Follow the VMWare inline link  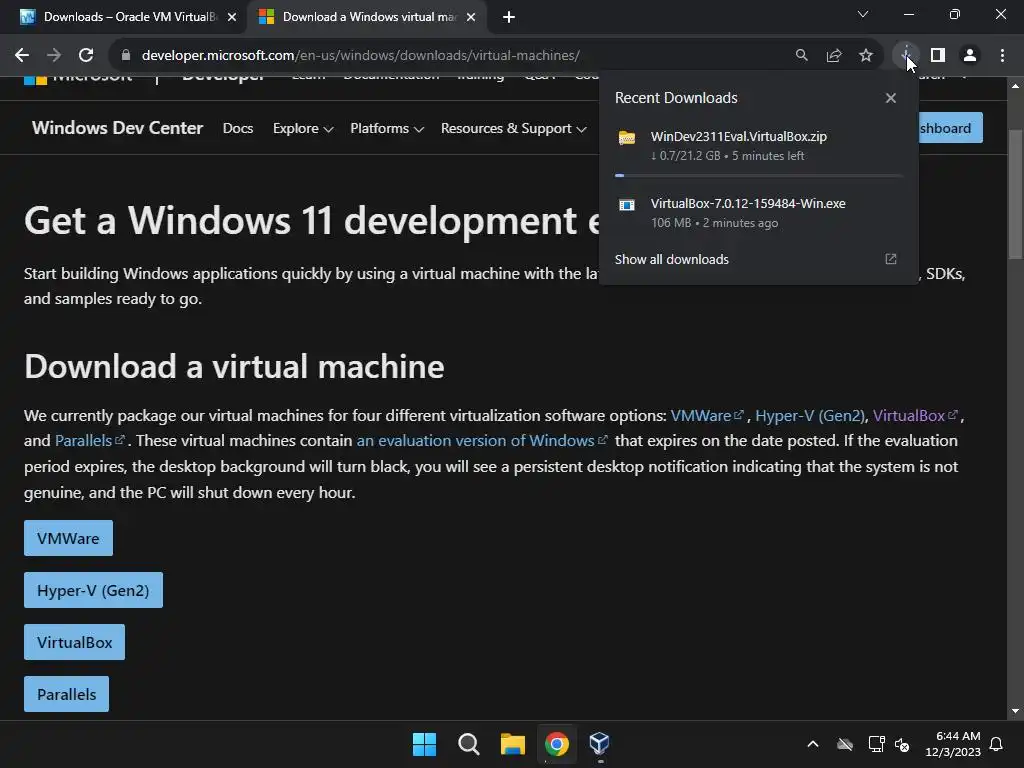point(707,416)
